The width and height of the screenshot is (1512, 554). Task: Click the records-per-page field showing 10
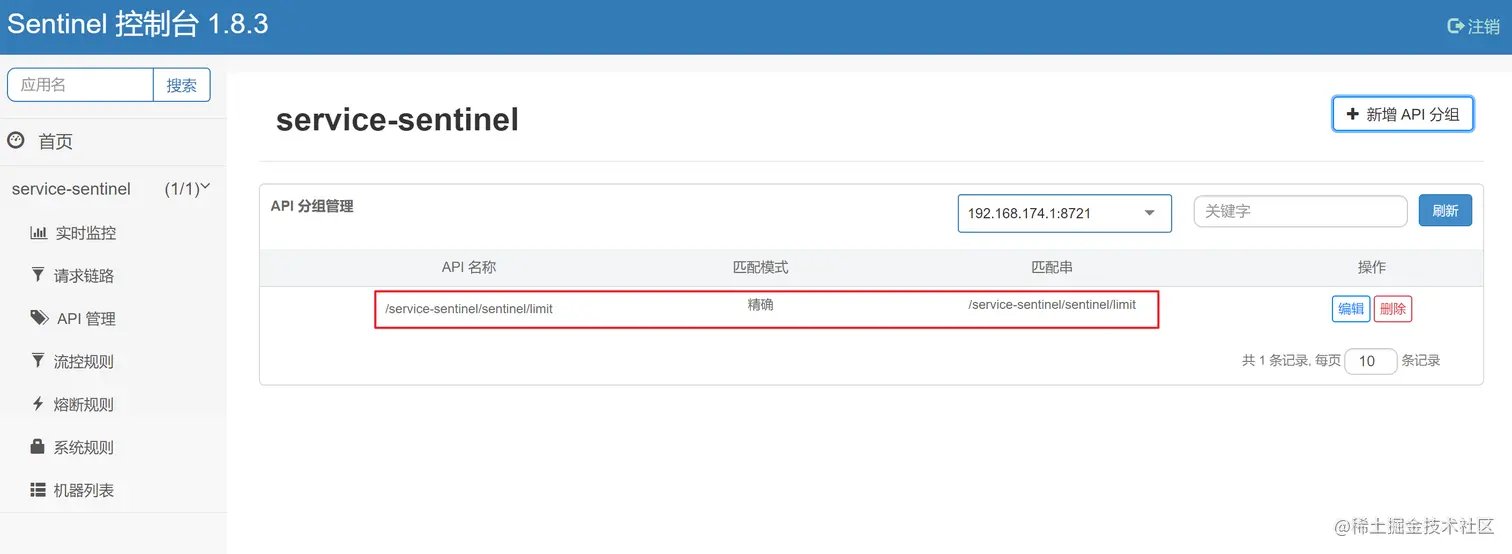pyautogui.click(x=1370, y=361)
